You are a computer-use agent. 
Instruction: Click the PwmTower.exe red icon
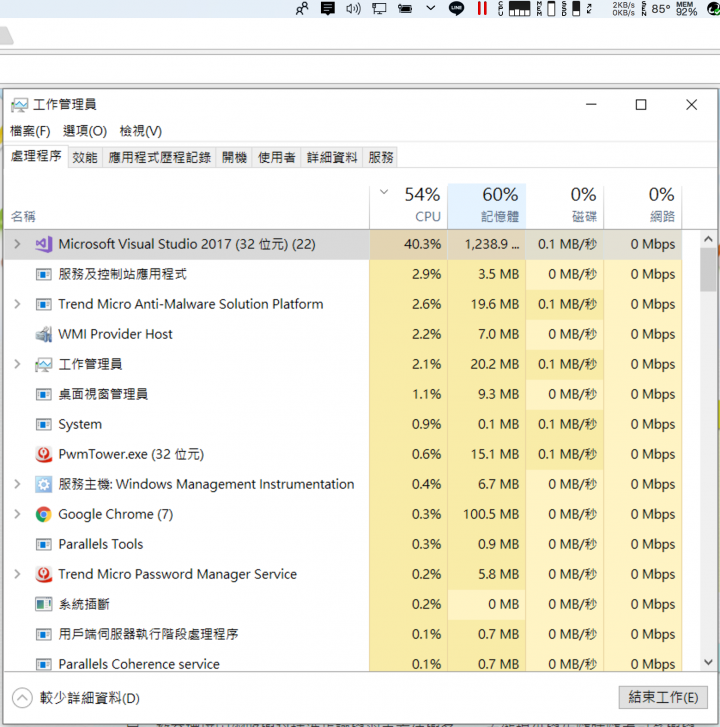[x=44, y=454]
